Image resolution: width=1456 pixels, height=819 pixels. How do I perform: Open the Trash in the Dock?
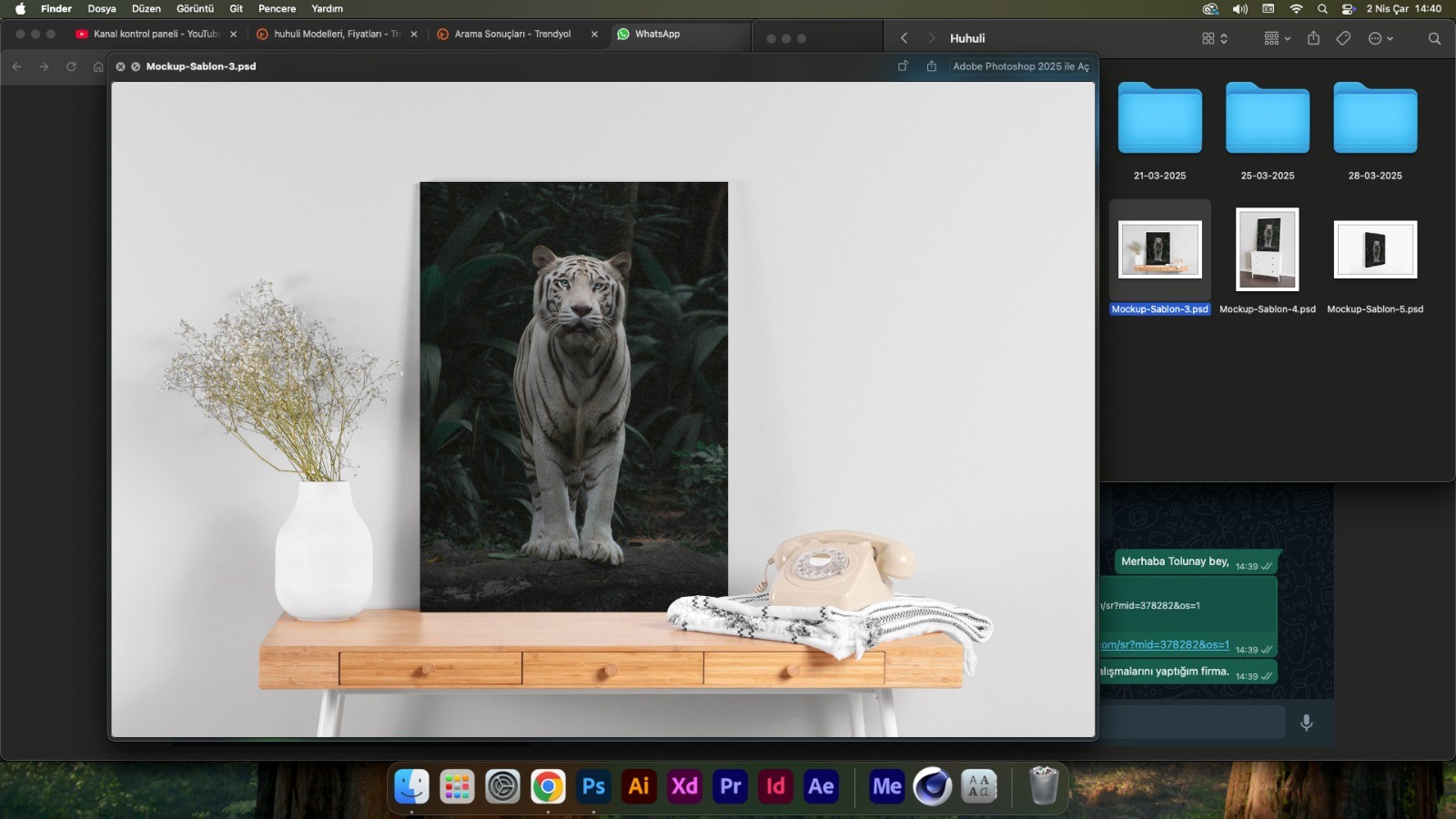click(x=1044, y=786)
